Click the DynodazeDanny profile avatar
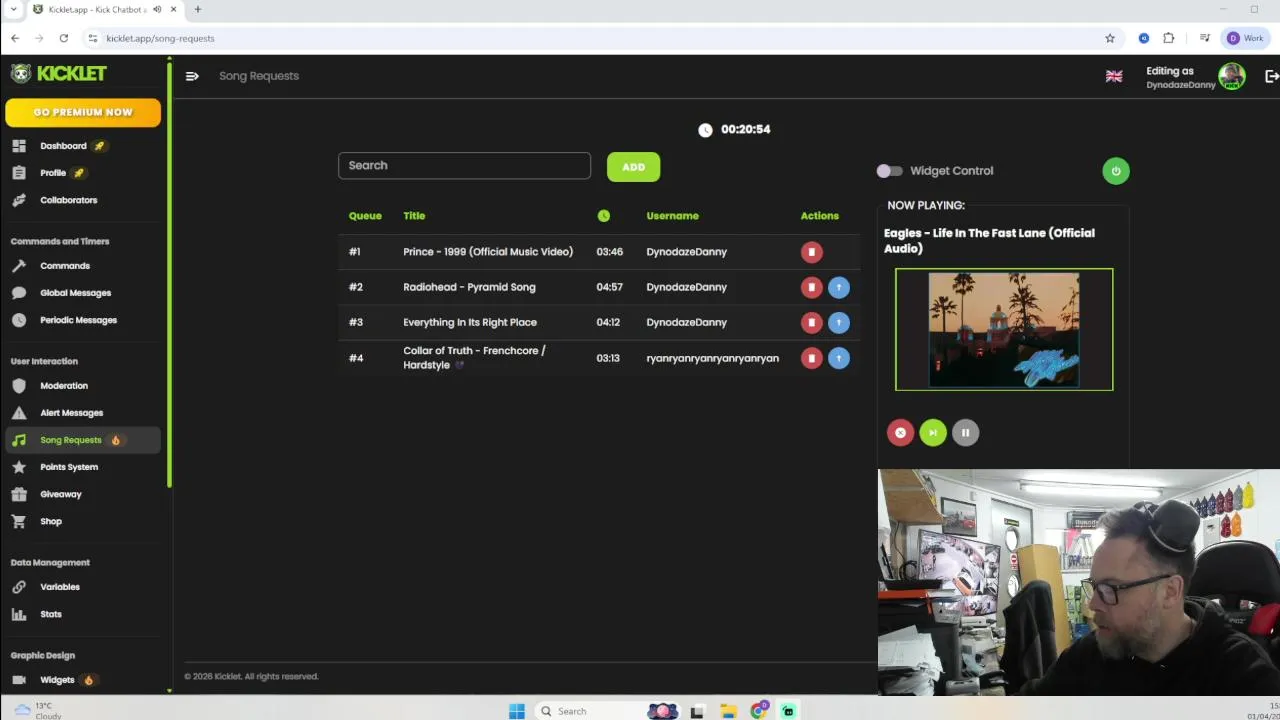 point(1232,77)
